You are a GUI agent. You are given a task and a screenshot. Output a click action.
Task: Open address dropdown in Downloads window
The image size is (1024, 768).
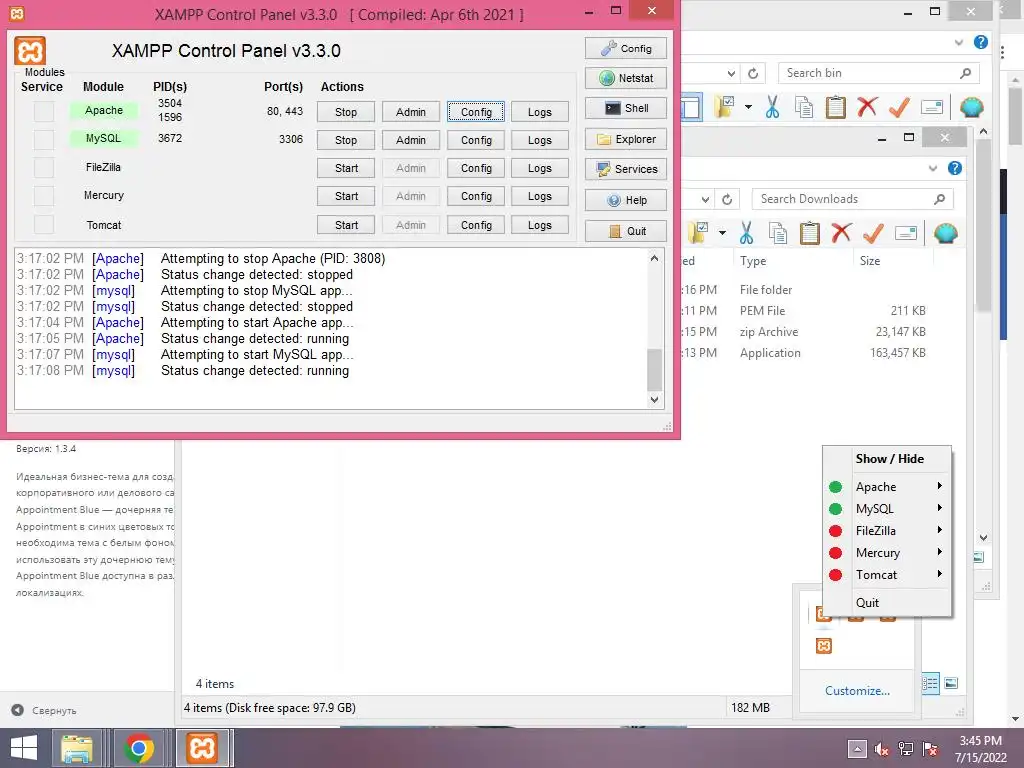click(705, 200)
